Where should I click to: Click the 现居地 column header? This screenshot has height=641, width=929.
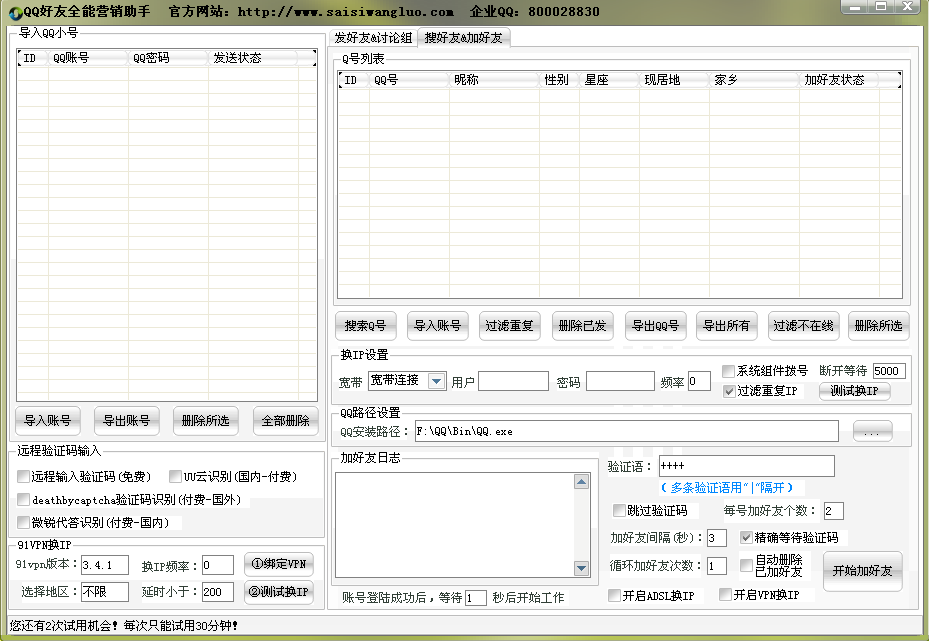tap(674, 80)
